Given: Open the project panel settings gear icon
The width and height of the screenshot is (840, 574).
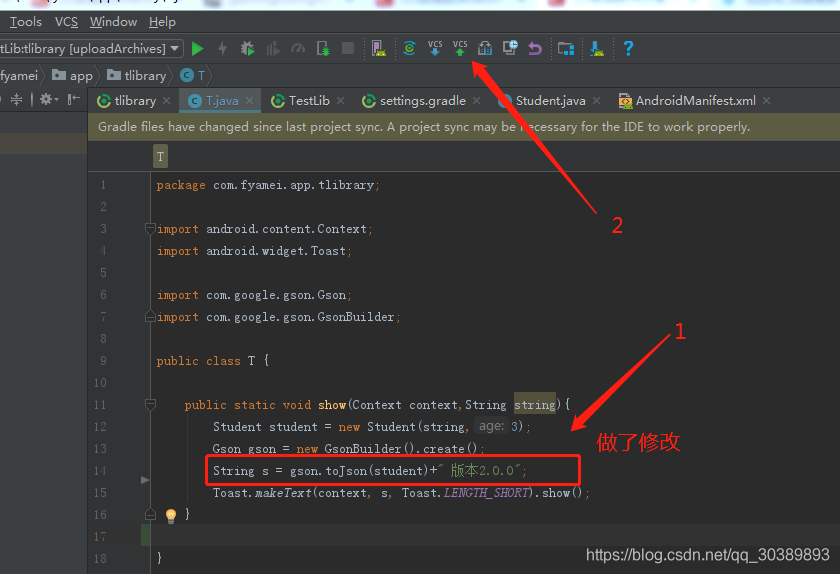Looking at the screenshot, I should point(48,99).
